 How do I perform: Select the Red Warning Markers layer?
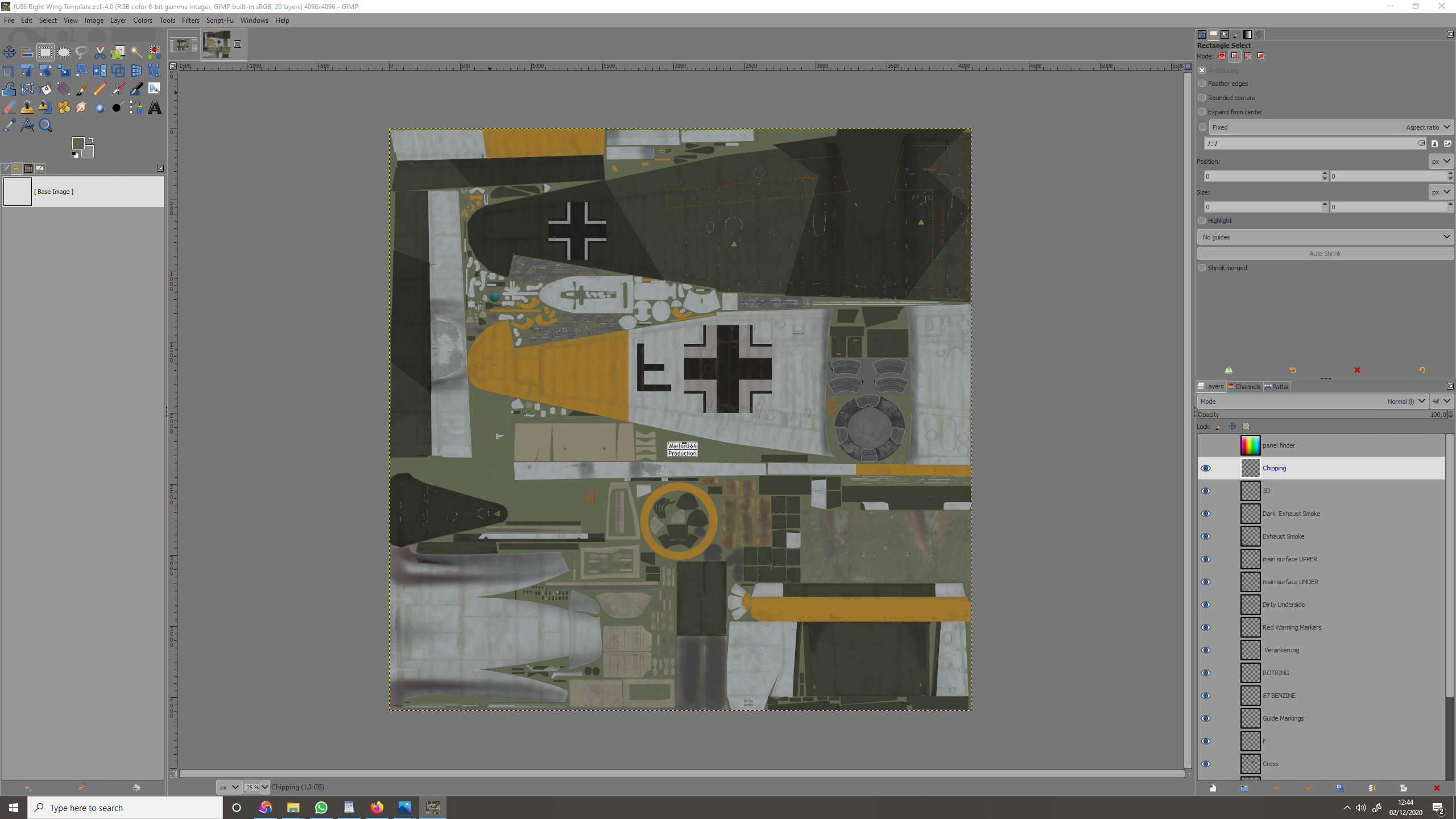(x=1292, y=627)
